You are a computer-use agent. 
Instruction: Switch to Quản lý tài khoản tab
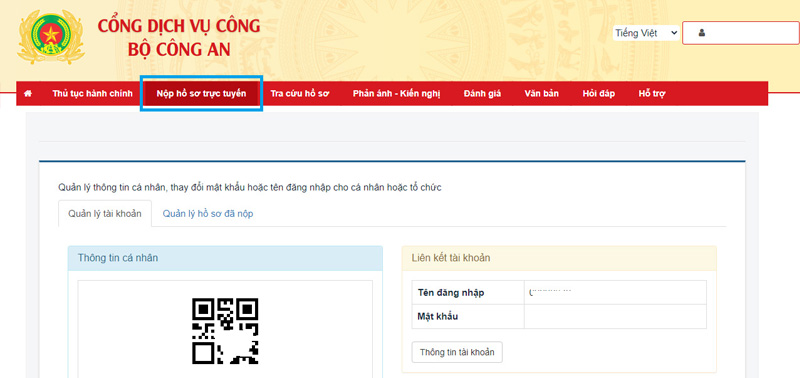(x=105, y=214)
